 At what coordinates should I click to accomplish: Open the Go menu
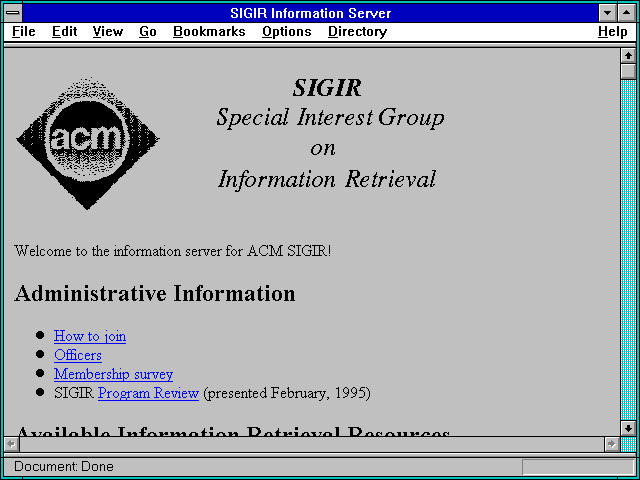point(148,31)
